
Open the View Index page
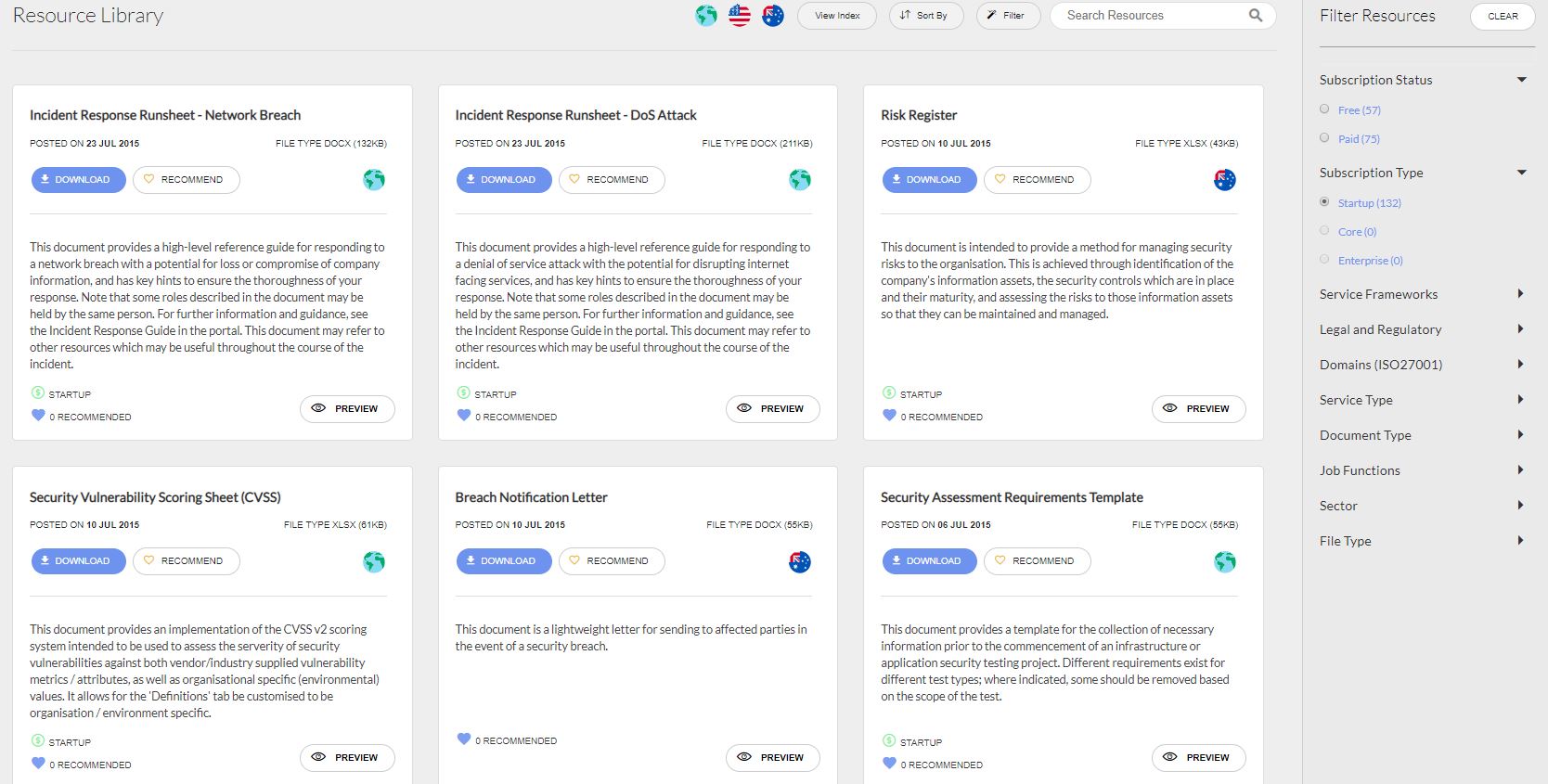[836, 16]
